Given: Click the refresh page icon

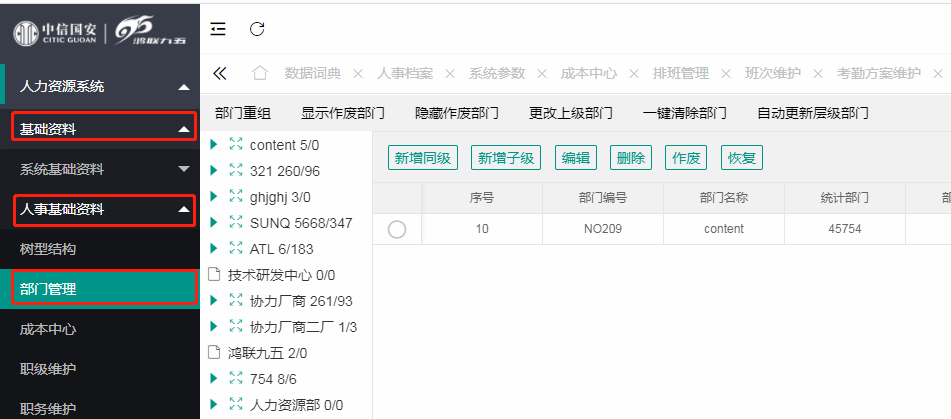Looking at the screenshot, I should 257,28.
